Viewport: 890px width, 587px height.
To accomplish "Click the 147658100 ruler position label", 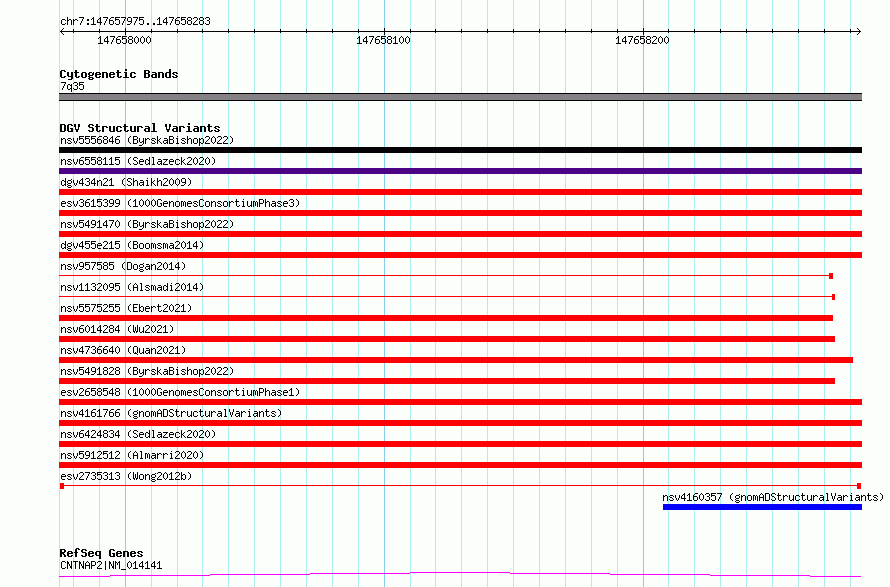I will click(x=383, y=40).
